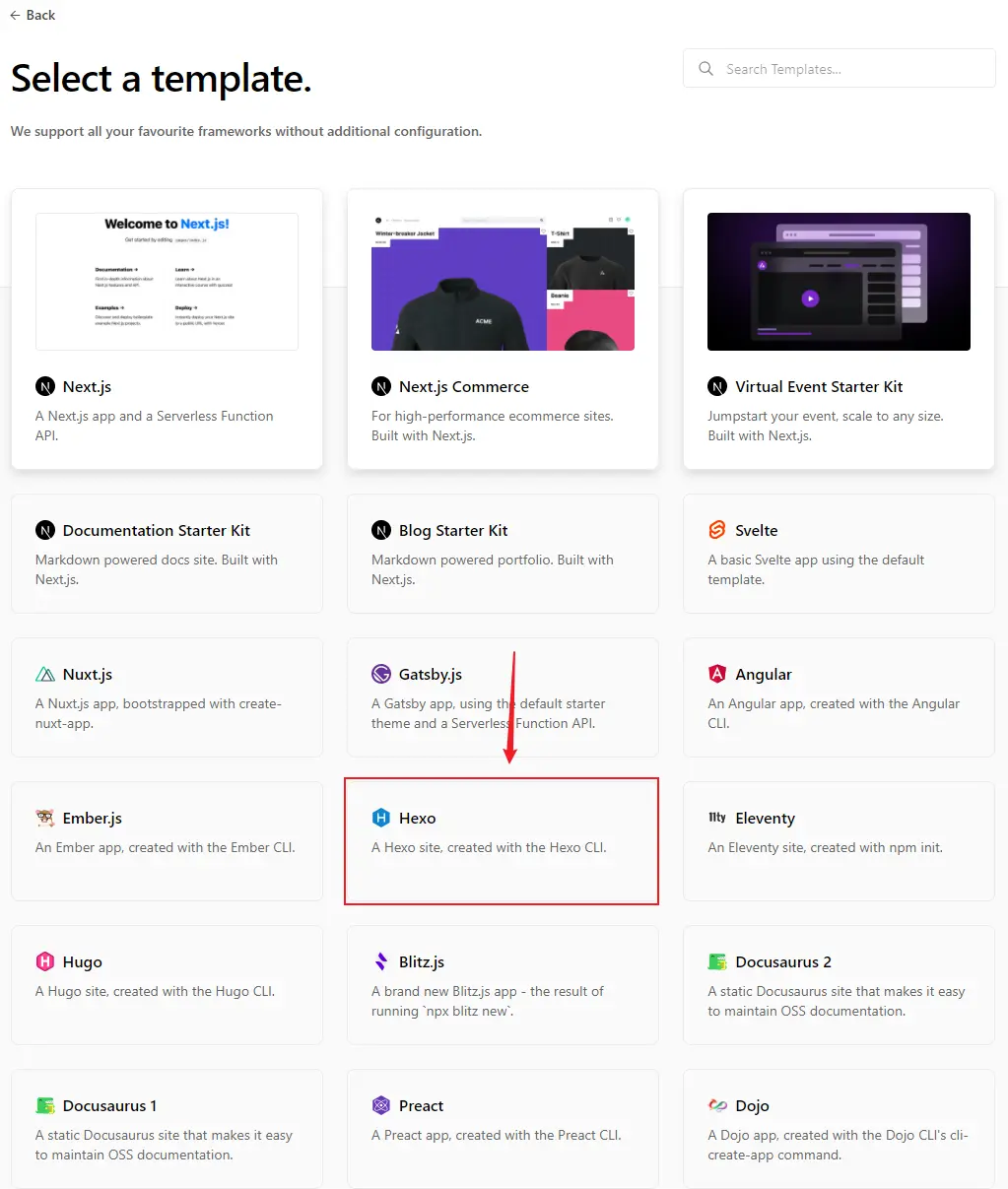
Task: Click 'A Hexo site, created with the Hexo CLI.'
Action: (489, 847)
